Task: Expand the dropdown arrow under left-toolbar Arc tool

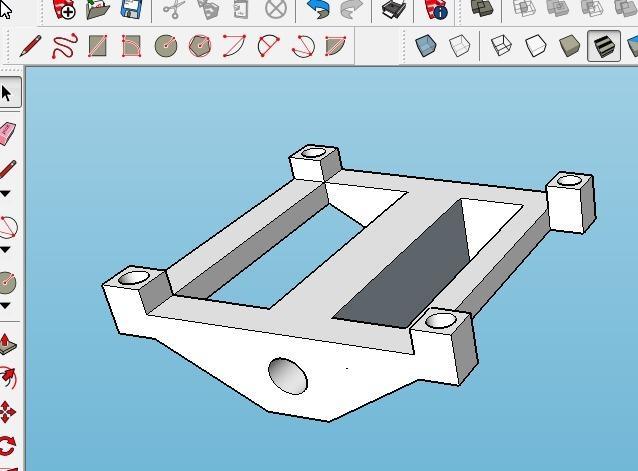Action: 5,250
